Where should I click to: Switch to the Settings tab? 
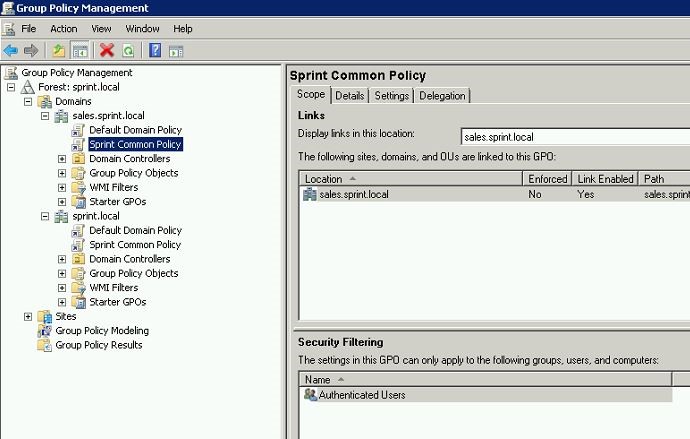392,95
